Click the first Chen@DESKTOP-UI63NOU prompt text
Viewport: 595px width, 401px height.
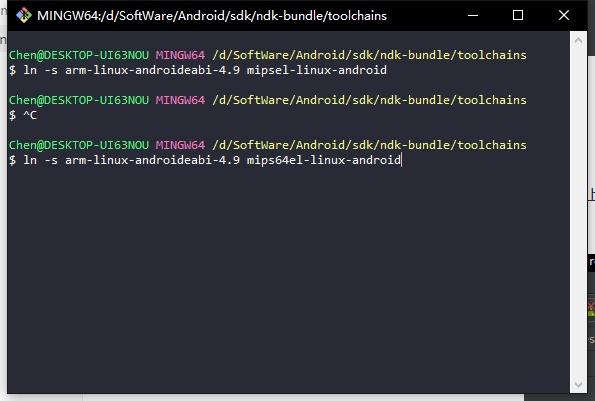tap(79, 55)
